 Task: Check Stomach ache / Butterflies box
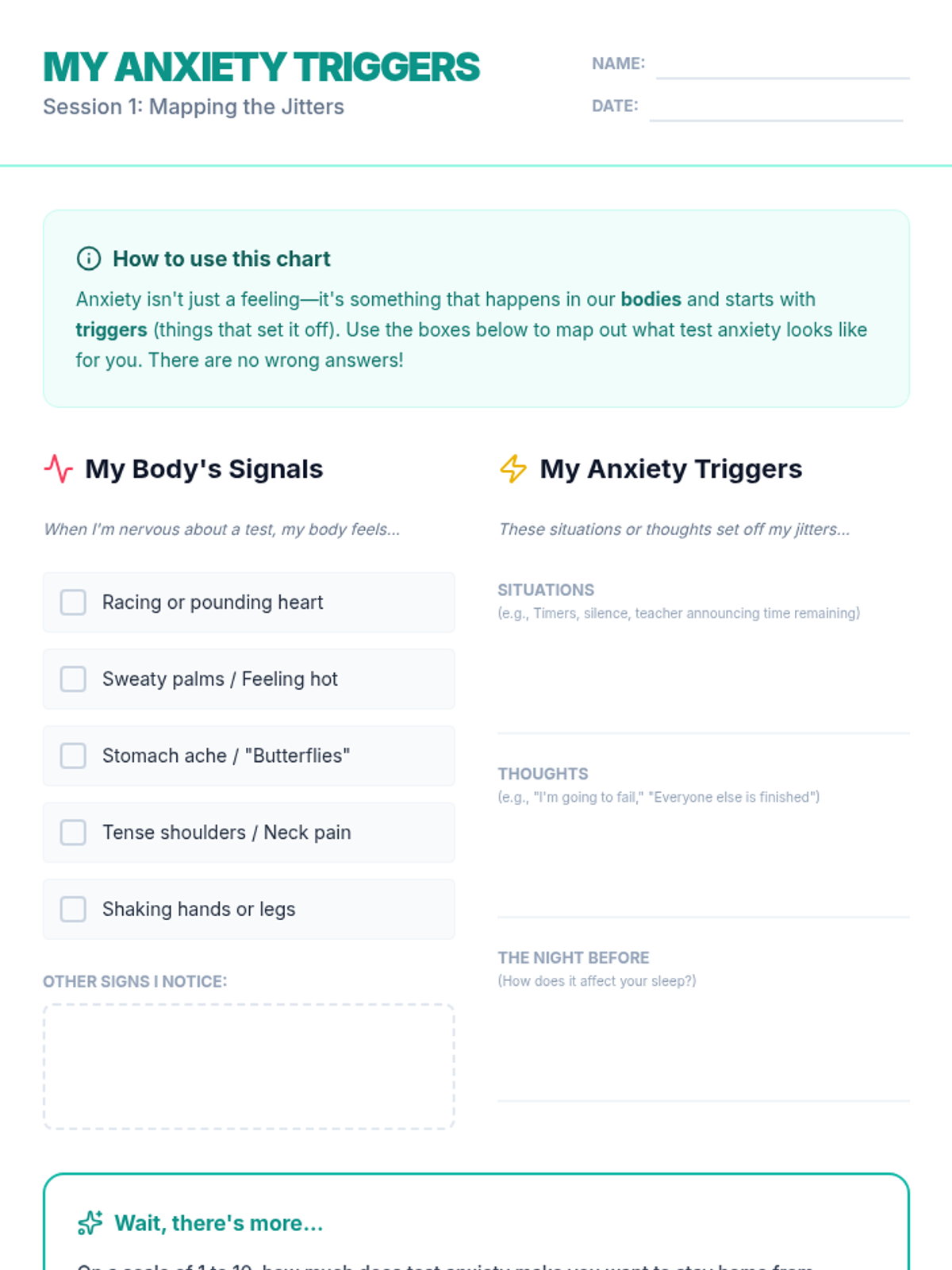[x=73, y=756]
